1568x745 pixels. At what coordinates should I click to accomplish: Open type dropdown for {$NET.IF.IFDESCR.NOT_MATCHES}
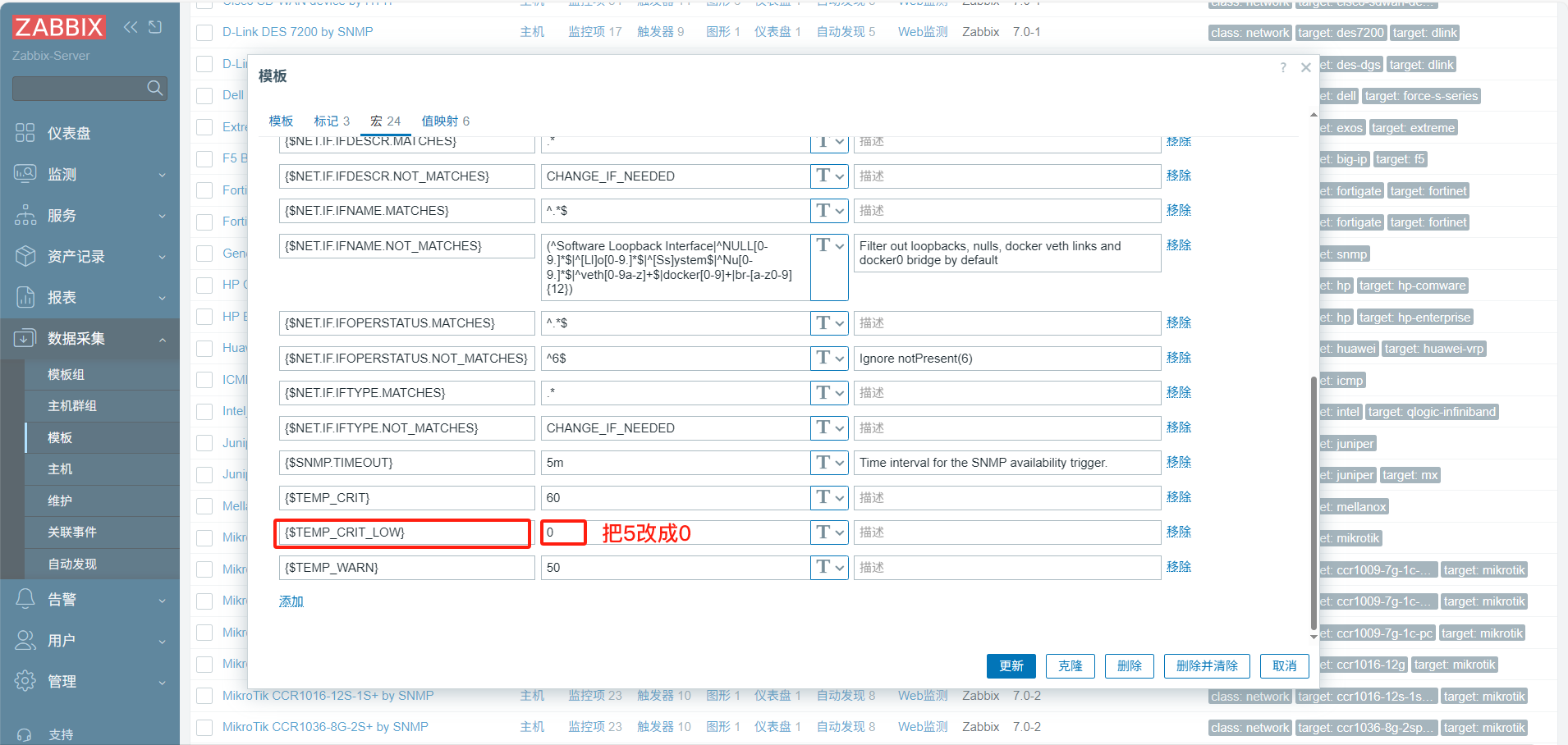pyautogui.click(x=829, y=176)
